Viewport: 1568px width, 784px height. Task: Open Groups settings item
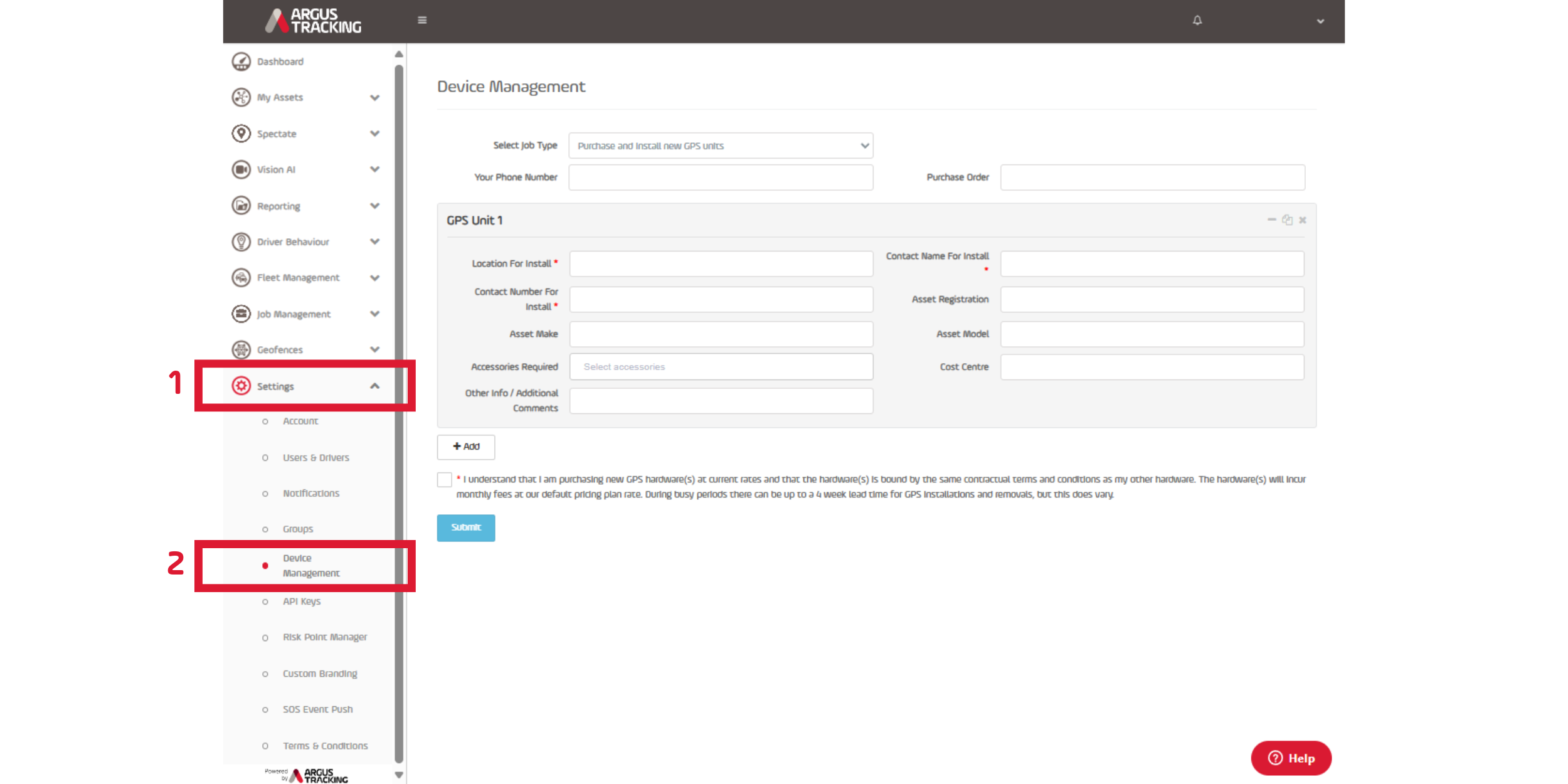pos(298,529)
